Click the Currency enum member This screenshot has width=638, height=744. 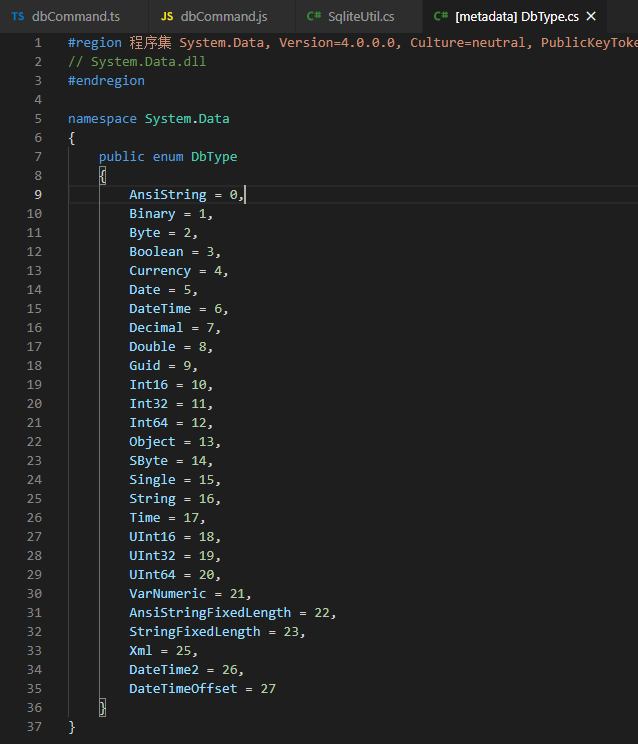pos(160,270)
